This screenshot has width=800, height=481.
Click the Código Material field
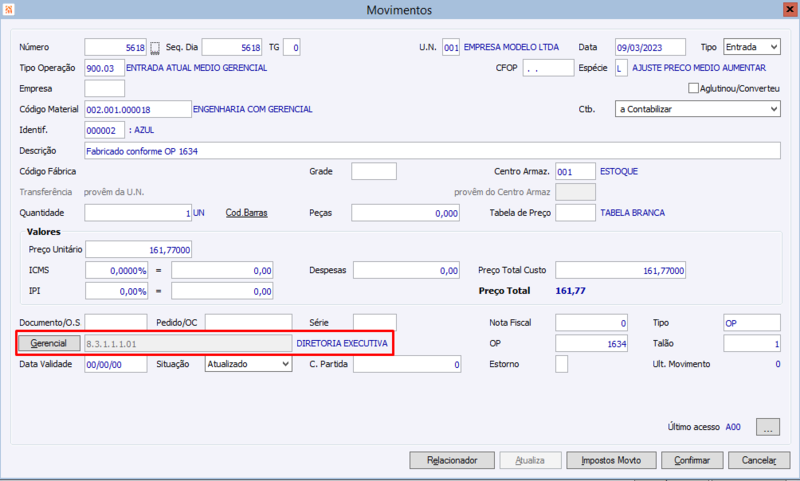(x=138, y=109)
